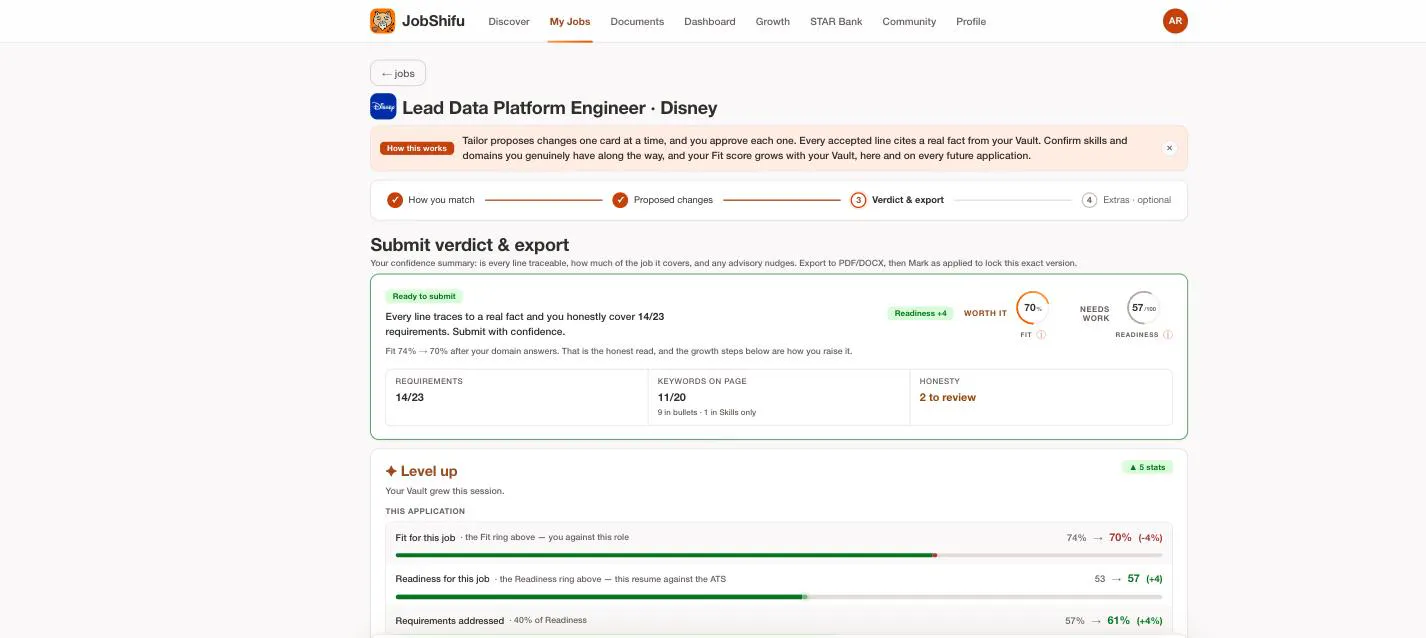Click the Ready to submit badge
This screenshot has height=638, width=1426.
point(424,296)
